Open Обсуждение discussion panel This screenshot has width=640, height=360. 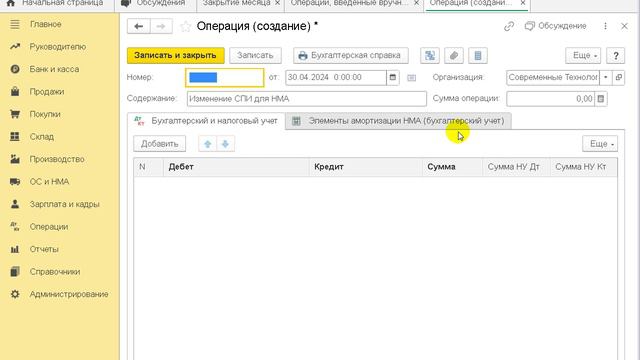[556, 26]
